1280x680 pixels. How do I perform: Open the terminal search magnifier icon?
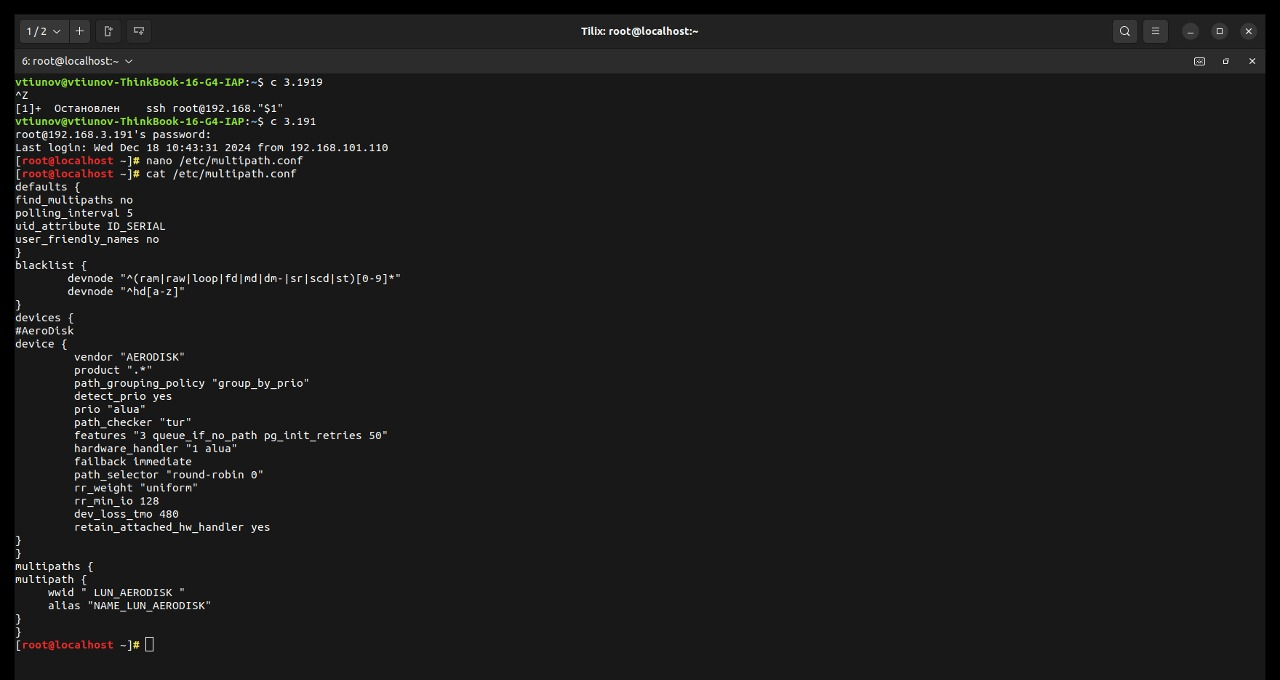click(1125, 31)
